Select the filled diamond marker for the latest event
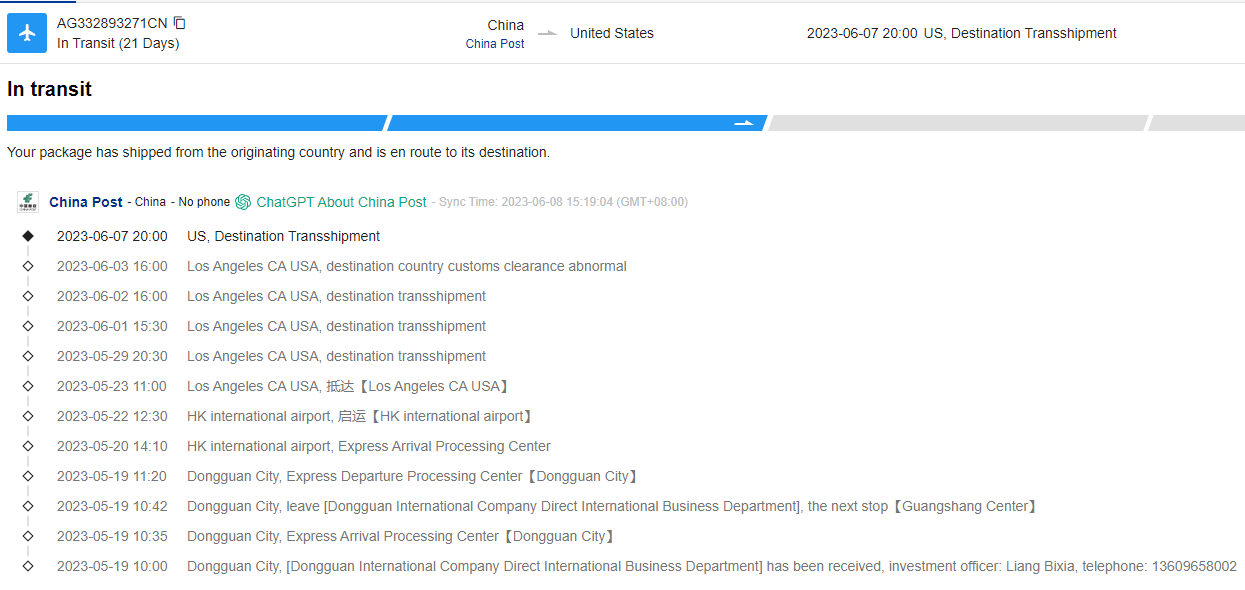The image size is (1245, 590). point(28,236)
